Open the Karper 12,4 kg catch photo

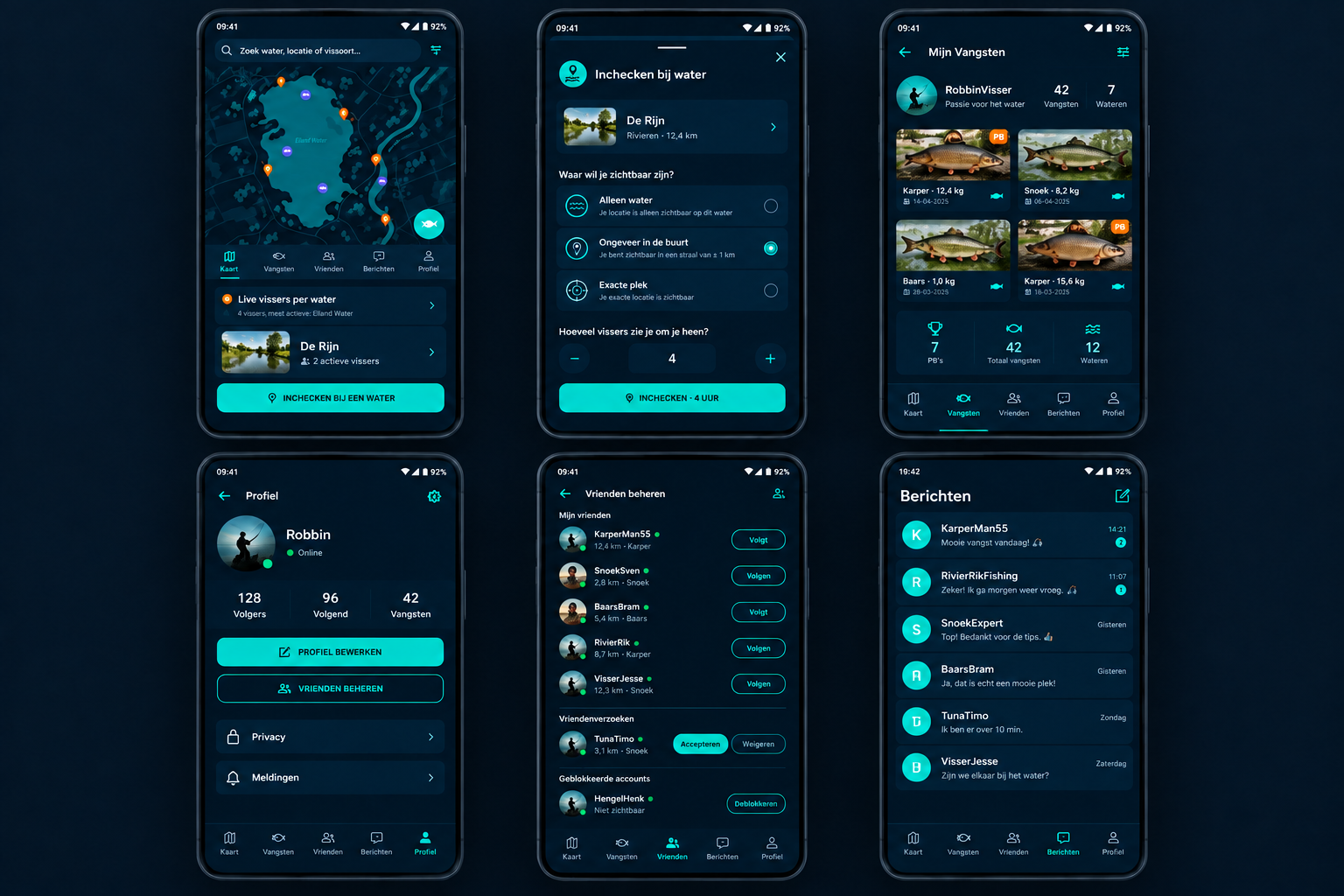pos(953,155)
